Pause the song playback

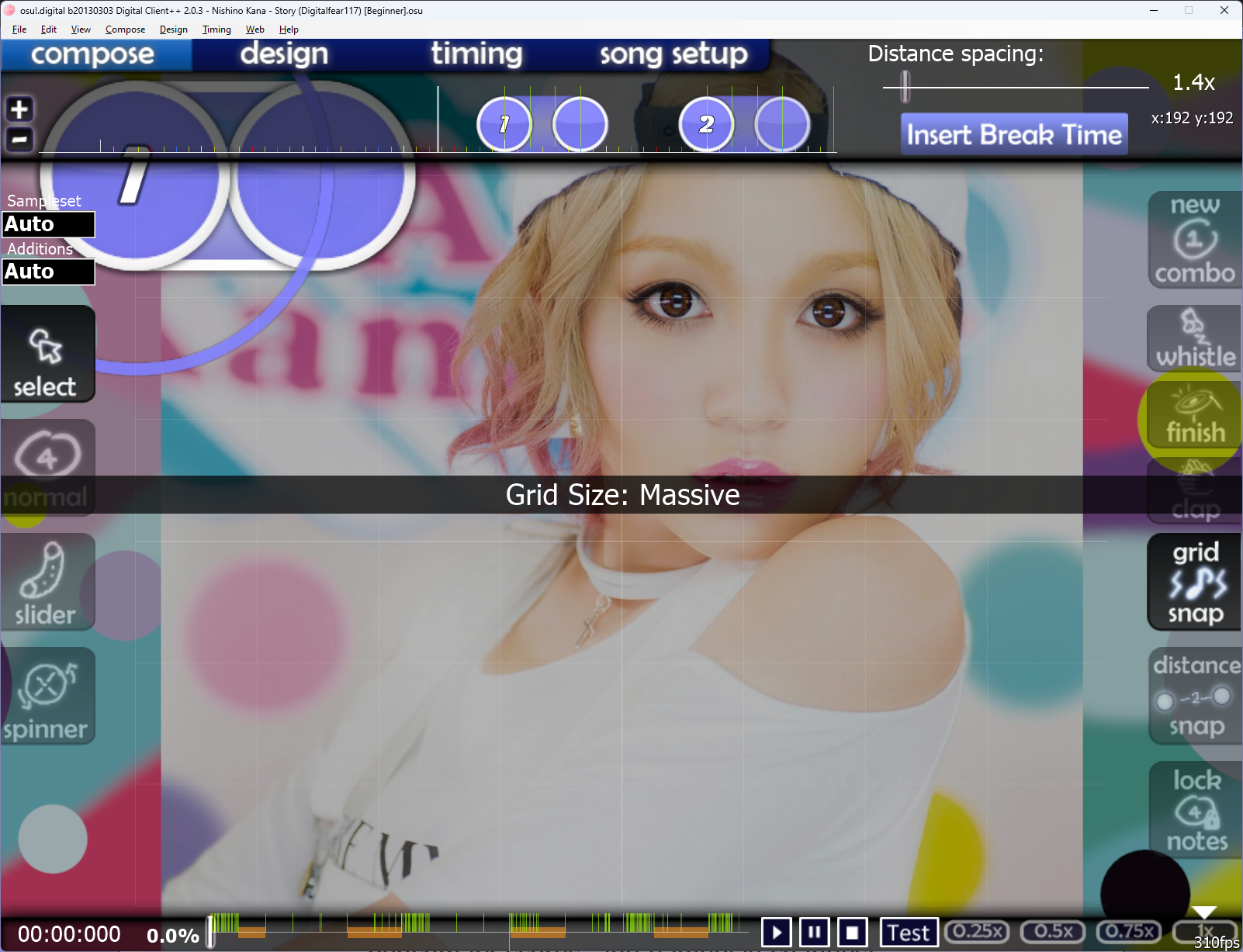814,932
